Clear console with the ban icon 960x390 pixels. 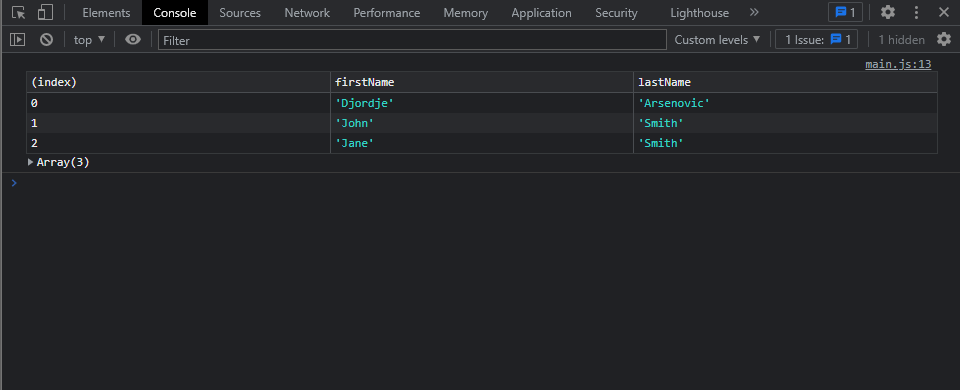tap(47, 40)
